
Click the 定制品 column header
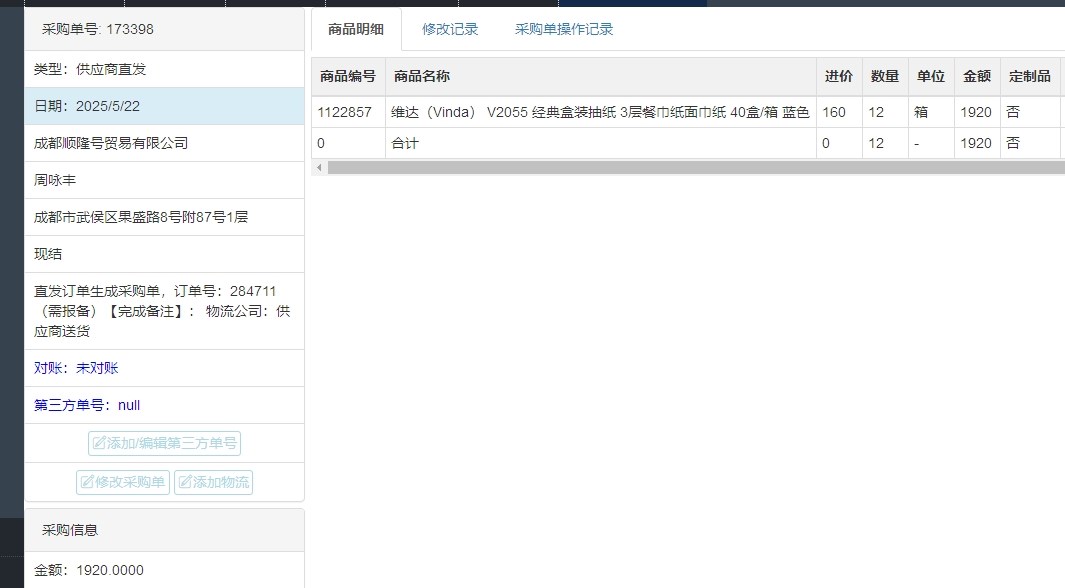(1030, 76)
